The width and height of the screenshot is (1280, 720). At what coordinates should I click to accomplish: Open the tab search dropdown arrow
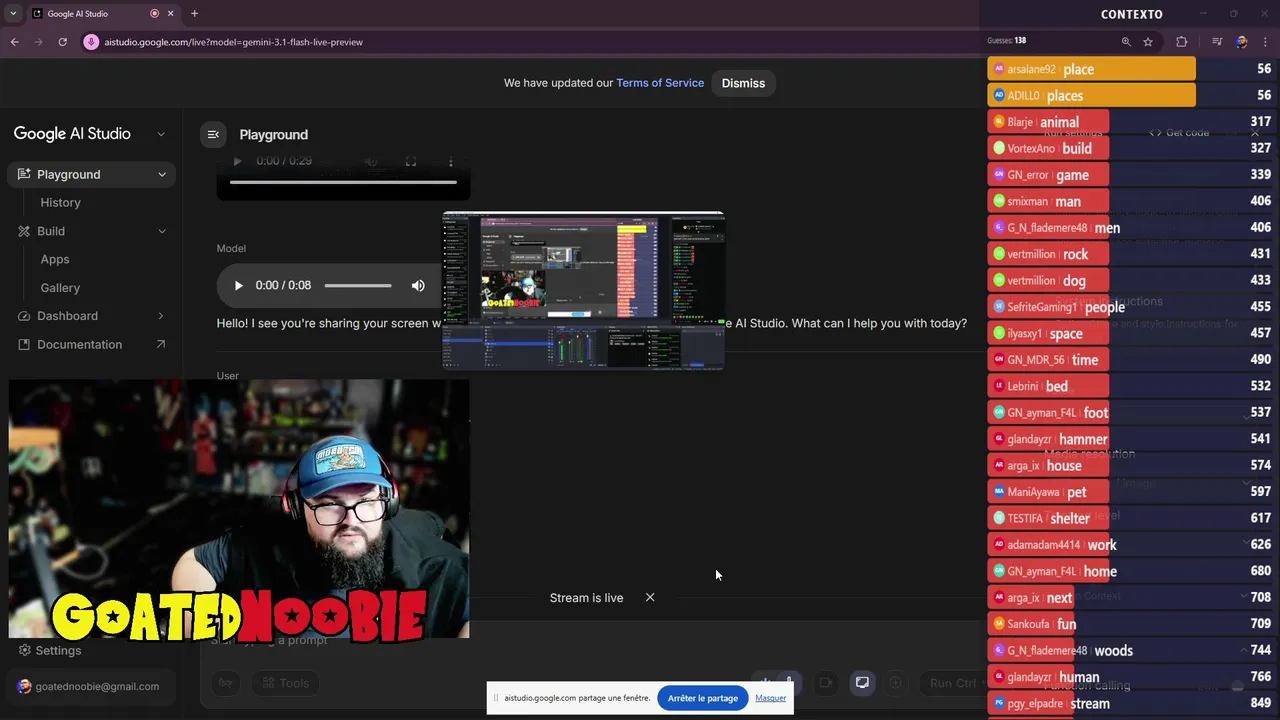click(x=13, y=13)
